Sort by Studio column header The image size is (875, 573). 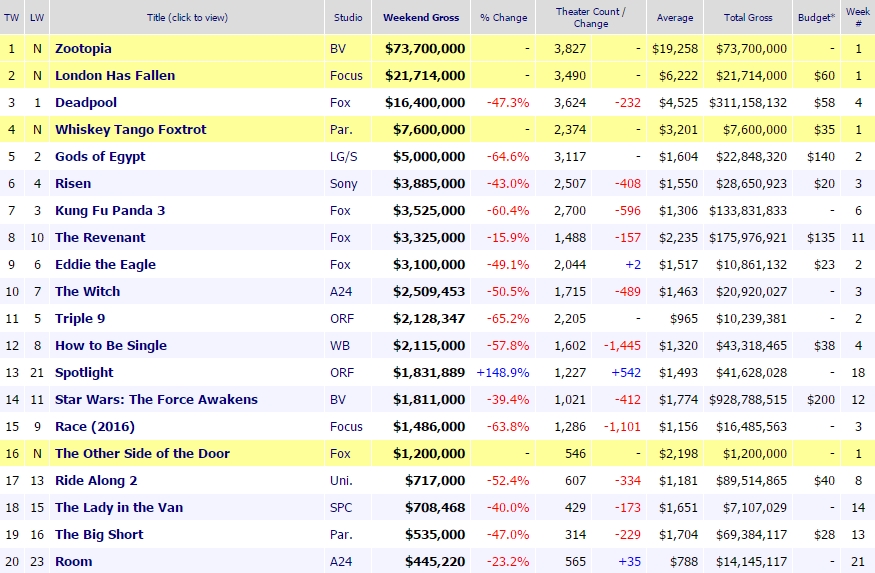pos(348,18)
